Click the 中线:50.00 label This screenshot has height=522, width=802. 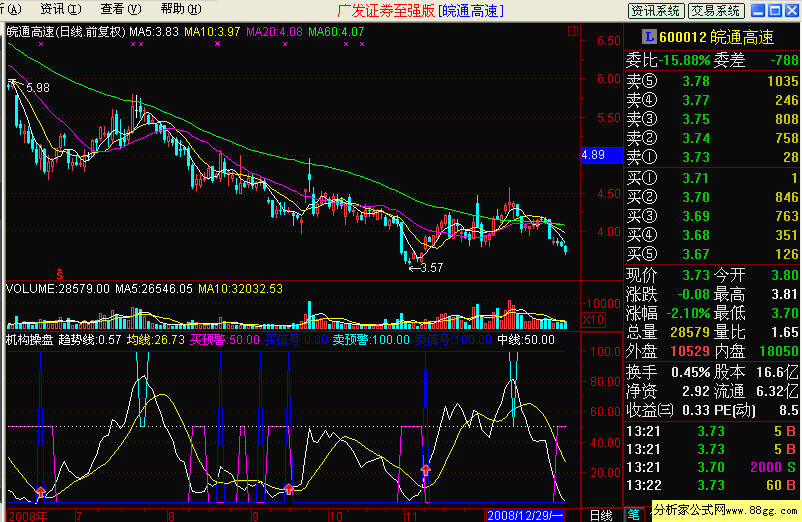[526, 339]
